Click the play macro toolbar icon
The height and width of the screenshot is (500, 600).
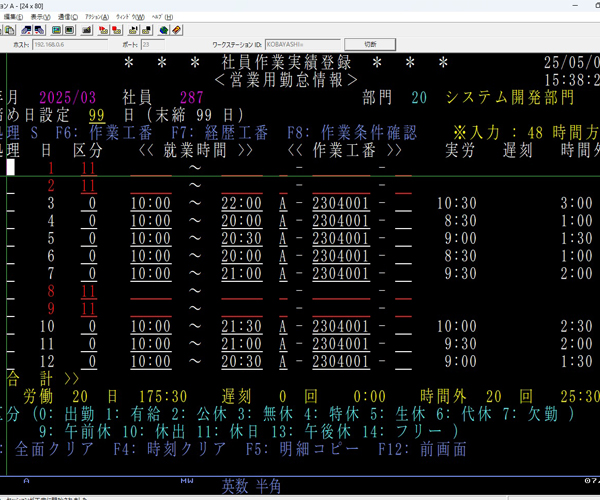pyautogui.click(x=133, y=30)
